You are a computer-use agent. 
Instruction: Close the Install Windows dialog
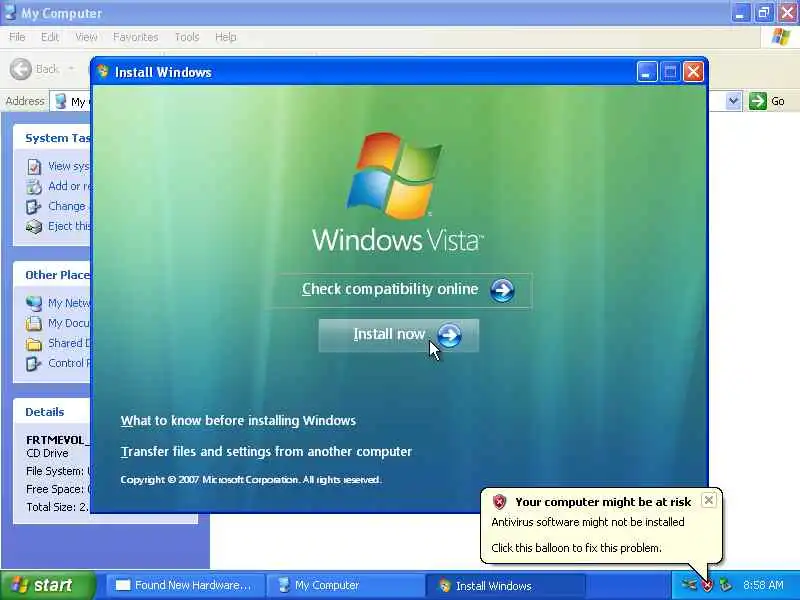(693, 72)
